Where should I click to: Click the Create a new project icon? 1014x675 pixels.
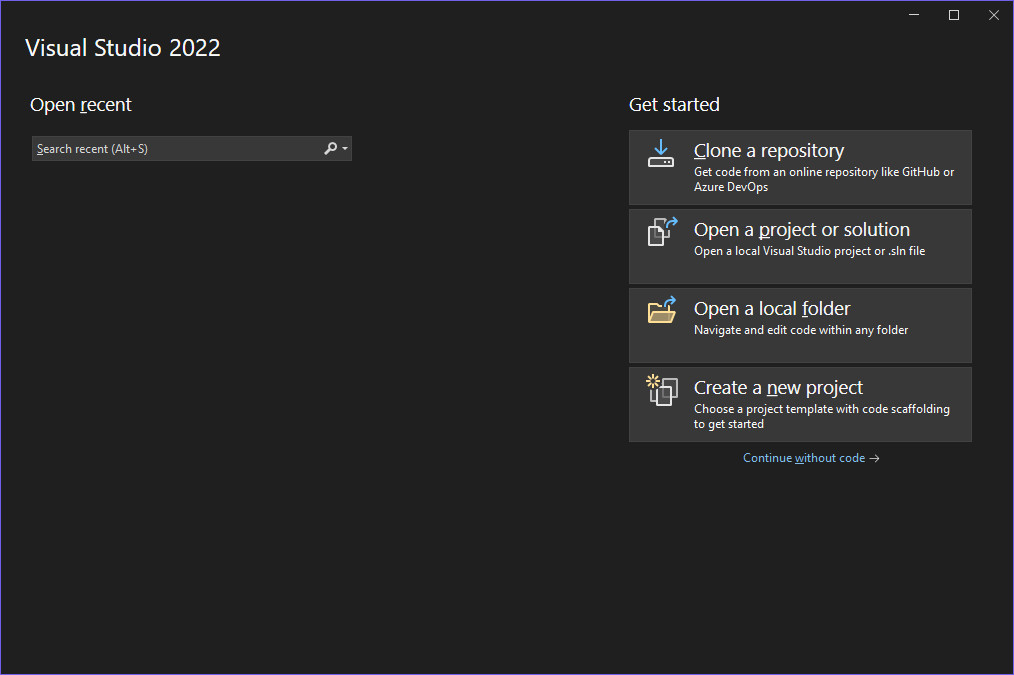[662, 390]
